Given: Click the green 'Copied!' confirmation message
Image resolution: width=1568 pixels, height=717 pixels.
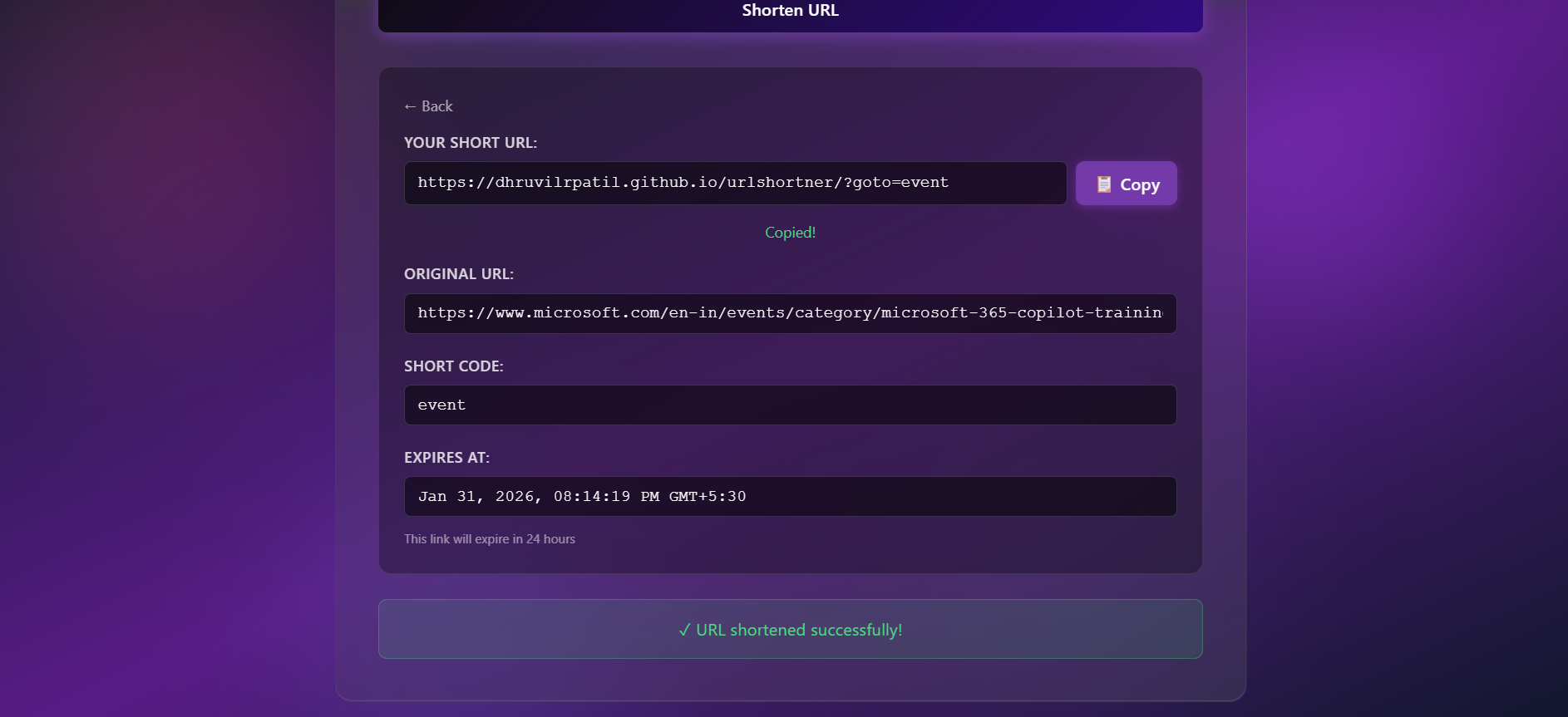Looking at the screenshot, I should pos(790,233).
